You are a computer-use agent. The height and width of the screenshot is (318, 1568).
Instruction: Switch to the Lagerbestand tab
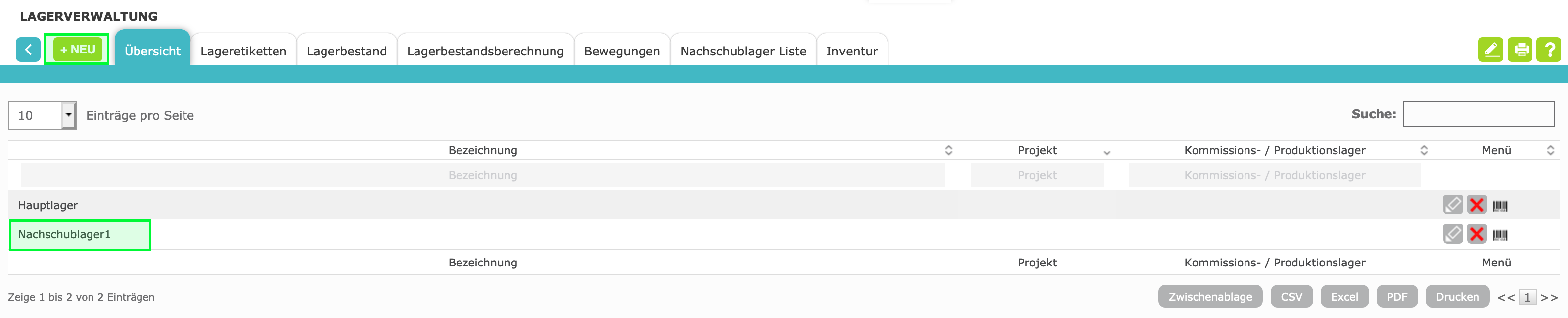[346, 51]
